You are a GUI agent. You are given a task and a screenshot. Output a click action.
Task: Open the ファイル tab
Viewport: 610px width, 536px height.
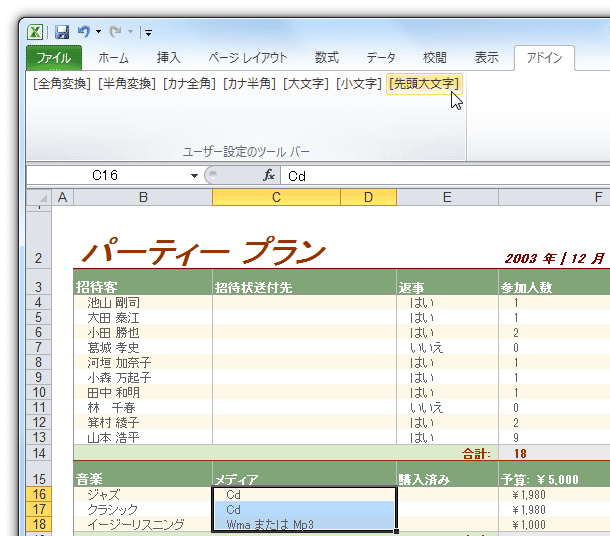(x=54, y=58)
